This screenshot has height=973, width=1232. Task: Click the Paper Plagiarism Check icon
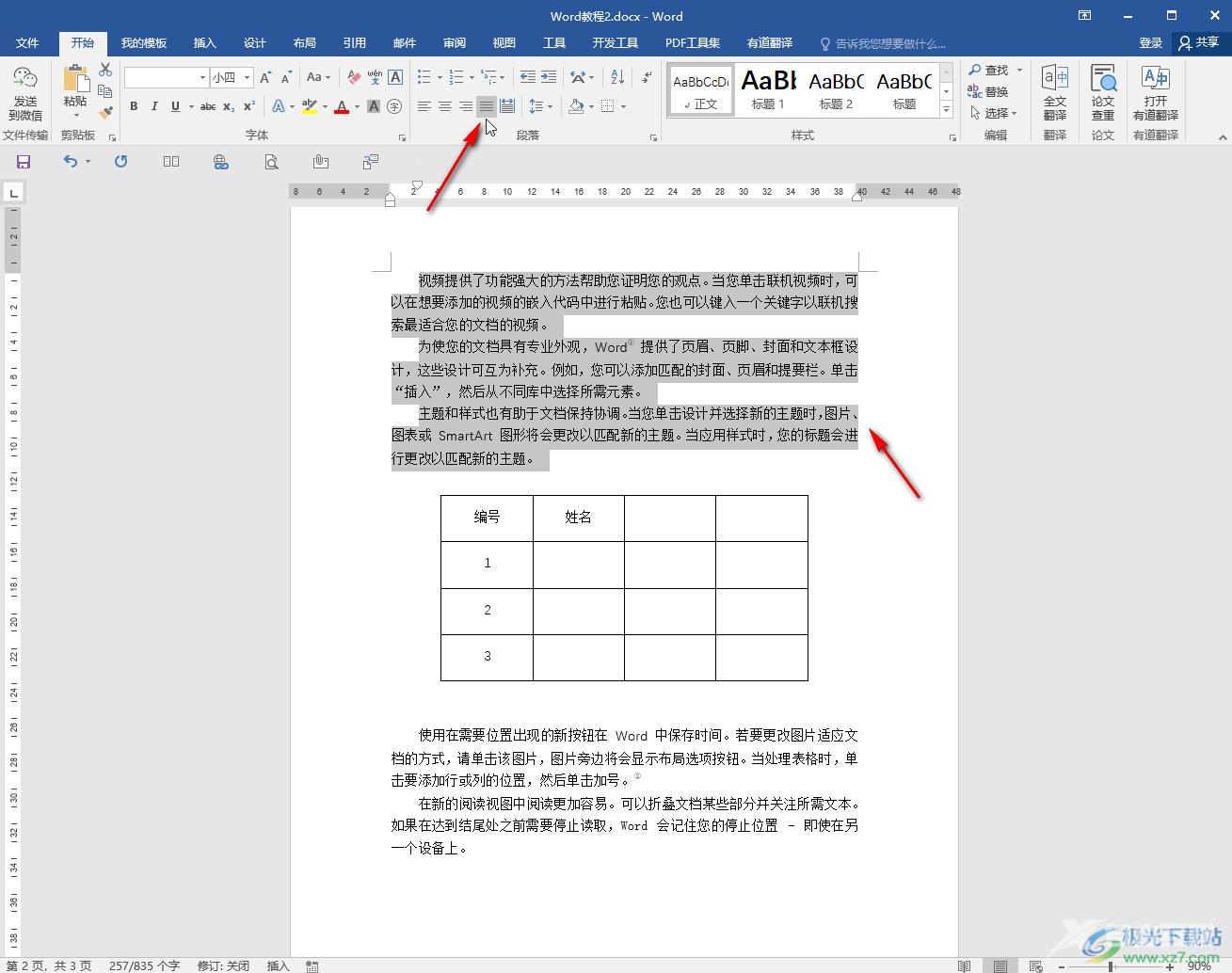1103,93
